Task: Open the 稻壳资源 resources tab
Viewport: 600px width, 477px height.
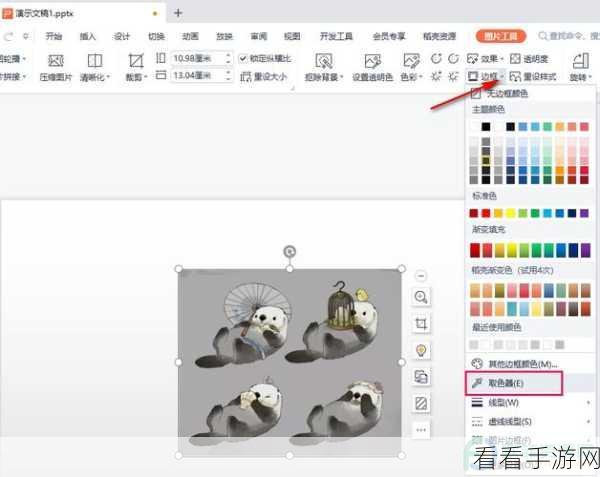Action: click(439, 36)
